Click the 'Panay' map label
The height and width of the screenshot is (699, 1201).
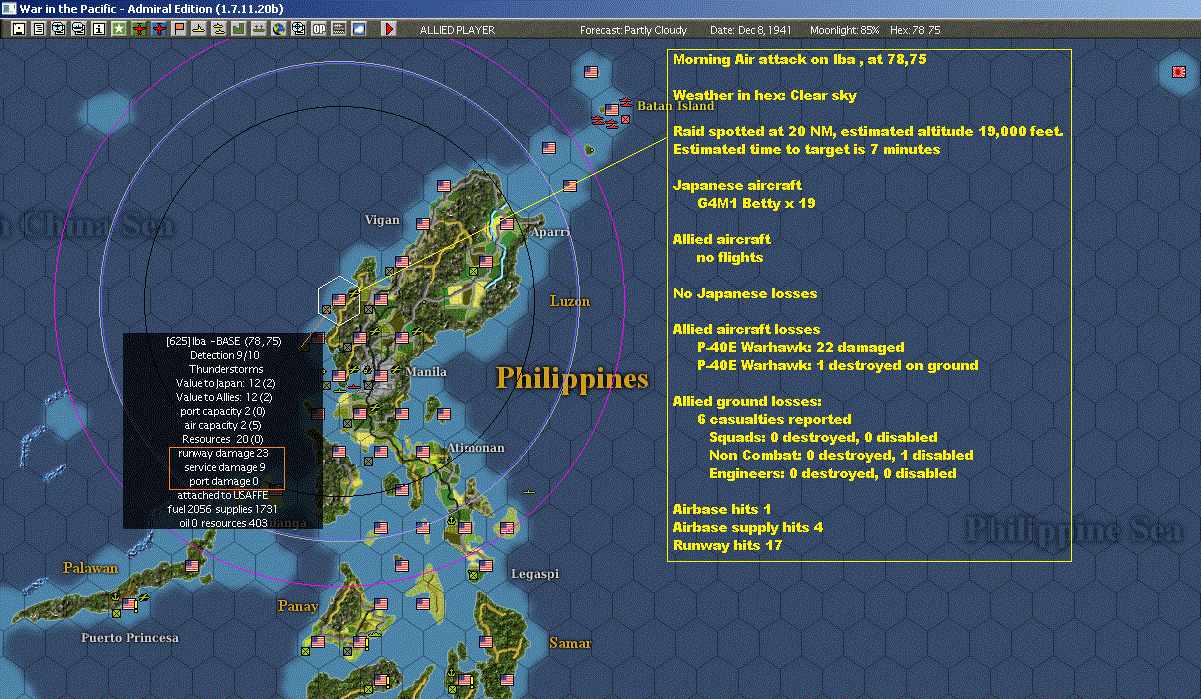(298, 606)
